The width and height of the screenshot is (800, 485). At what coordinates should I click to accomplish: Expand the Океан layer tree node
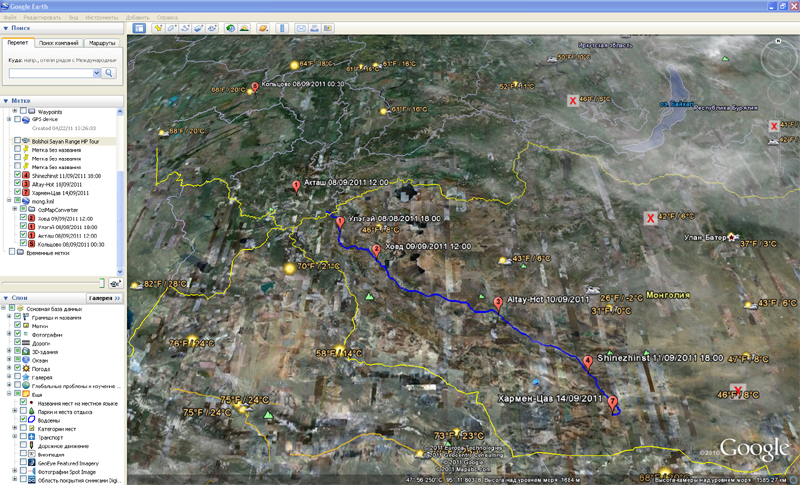[x=9, y=360]
